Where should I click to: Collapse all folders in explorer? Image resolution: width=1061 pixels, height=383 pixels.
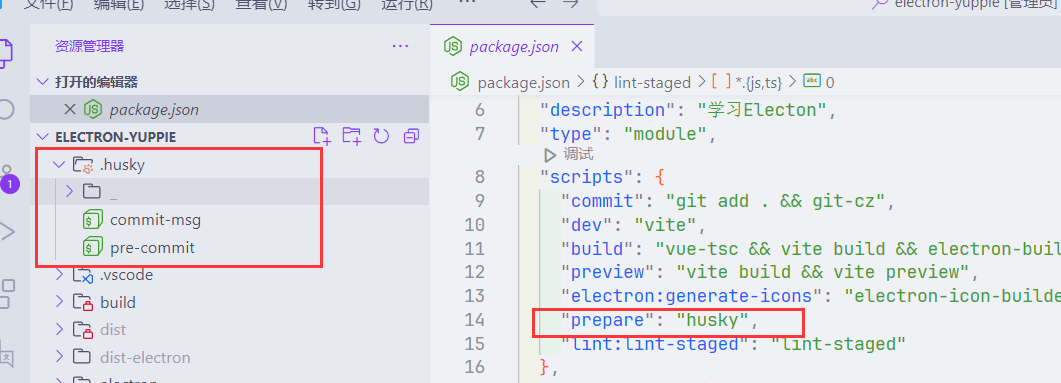(x=411, y=137)
